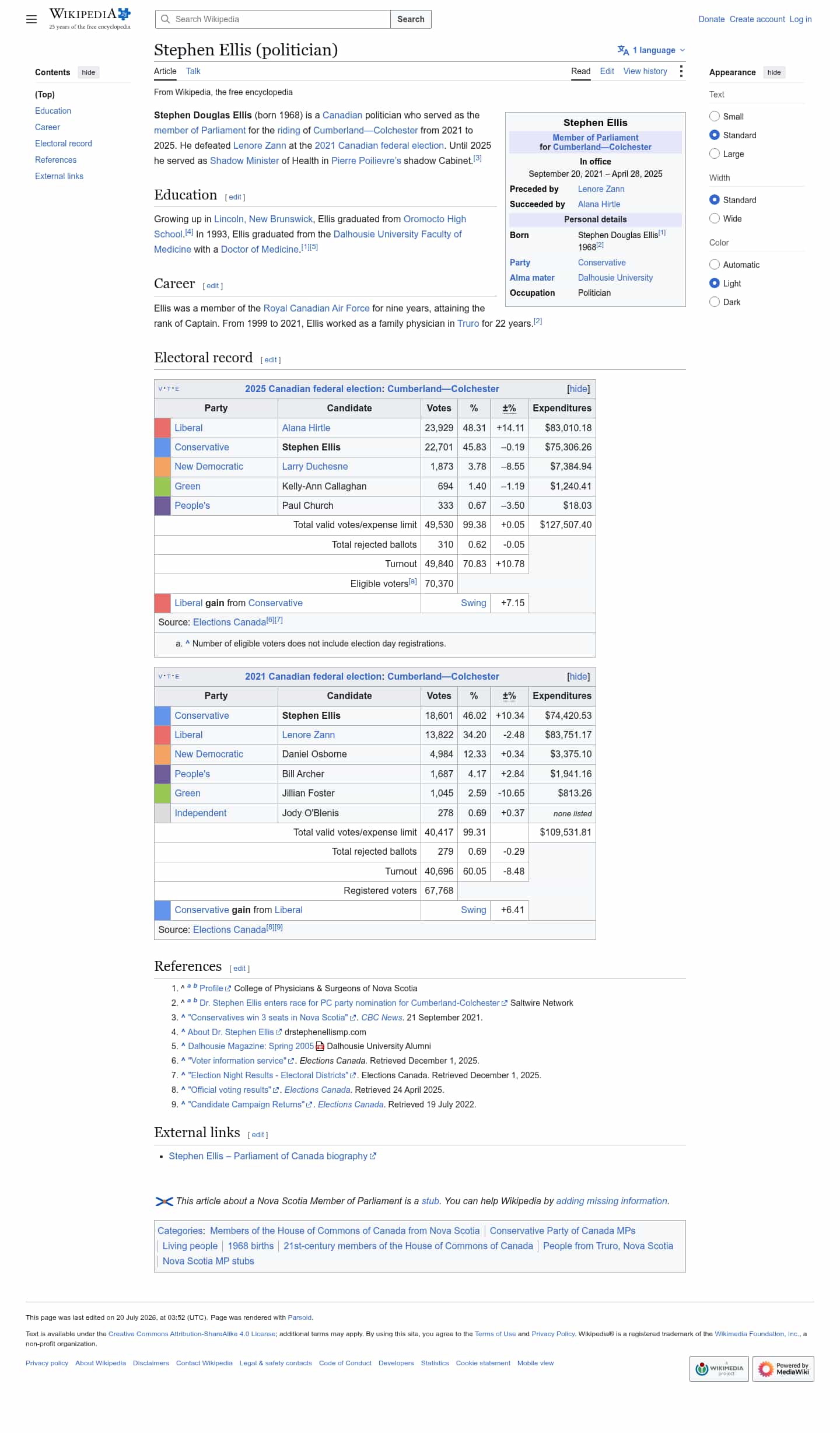The image size is (840, 1433).
Task: Click the adding missing information link
Action: tap(611, 1201)
